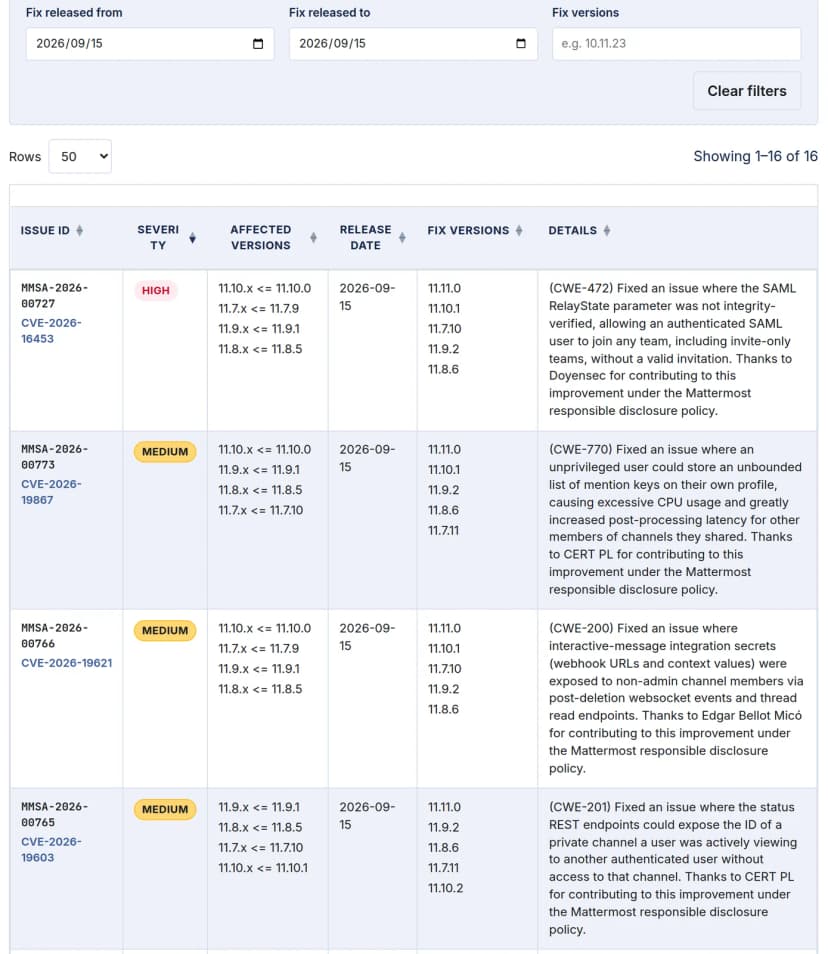Click fix version 11.10.2 in MMSA-2026-00765 row

pyautogui.click(x=445, y=888)
